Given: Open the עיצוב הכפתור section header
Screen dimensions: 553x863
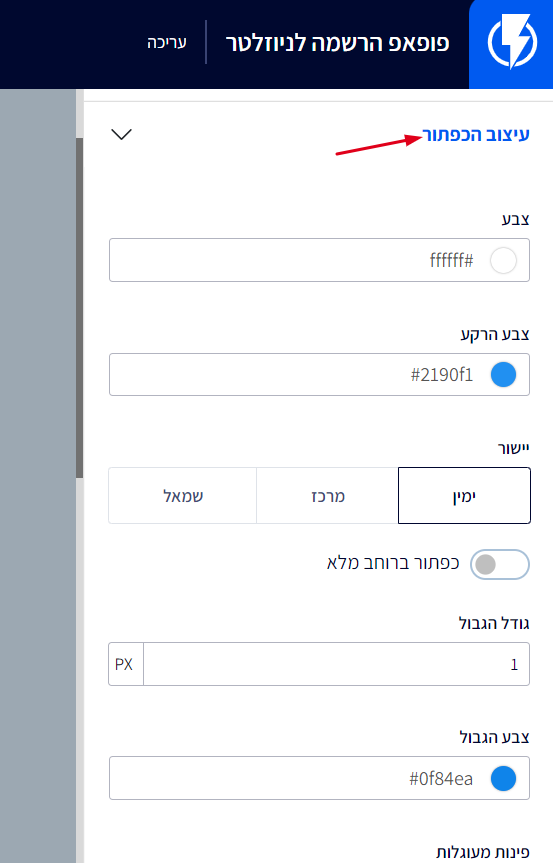Looking at the screenshot, I should (x=475, y=134).
